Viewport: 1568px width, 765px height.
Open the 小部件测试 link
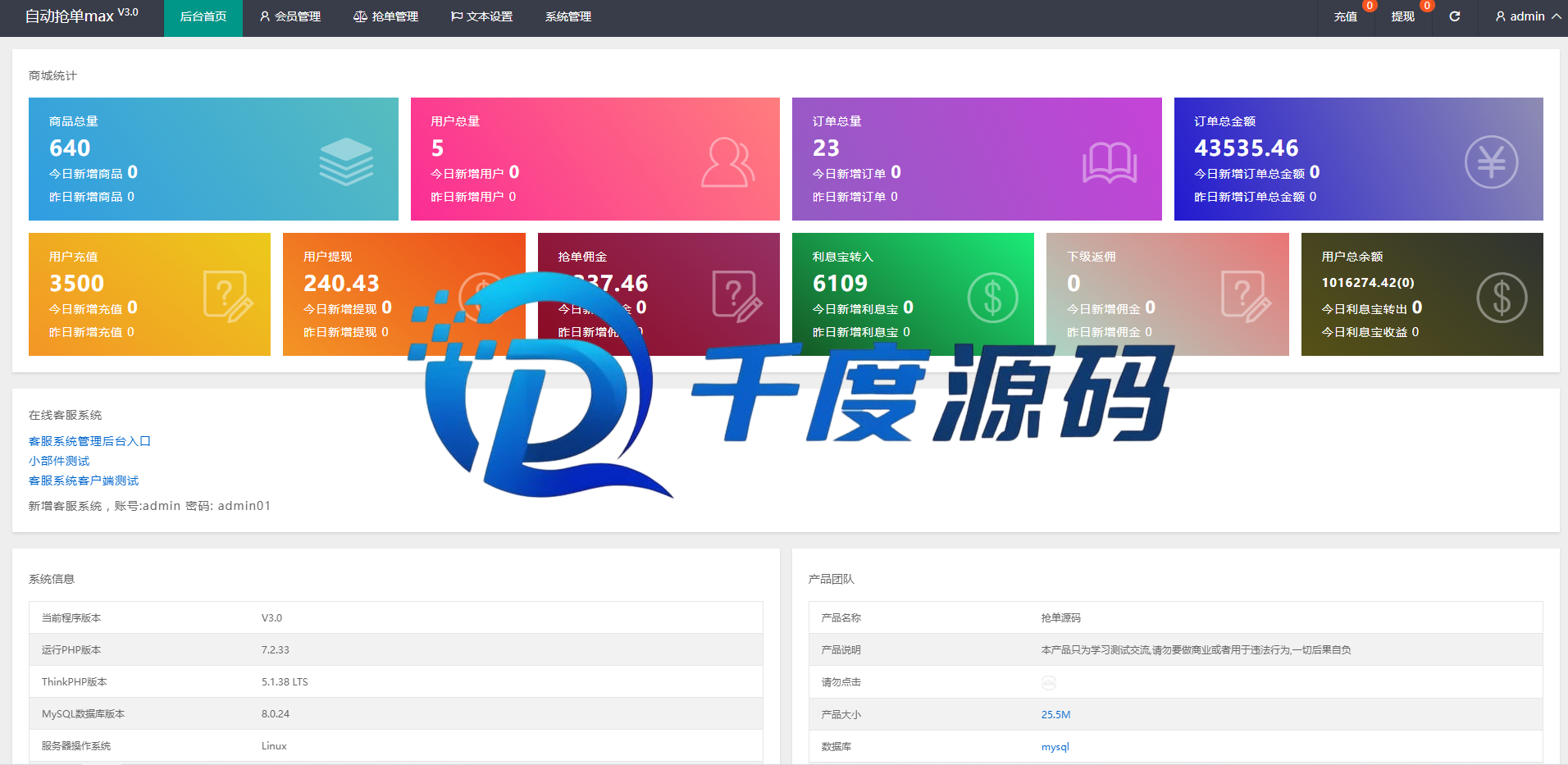point(59,461)
